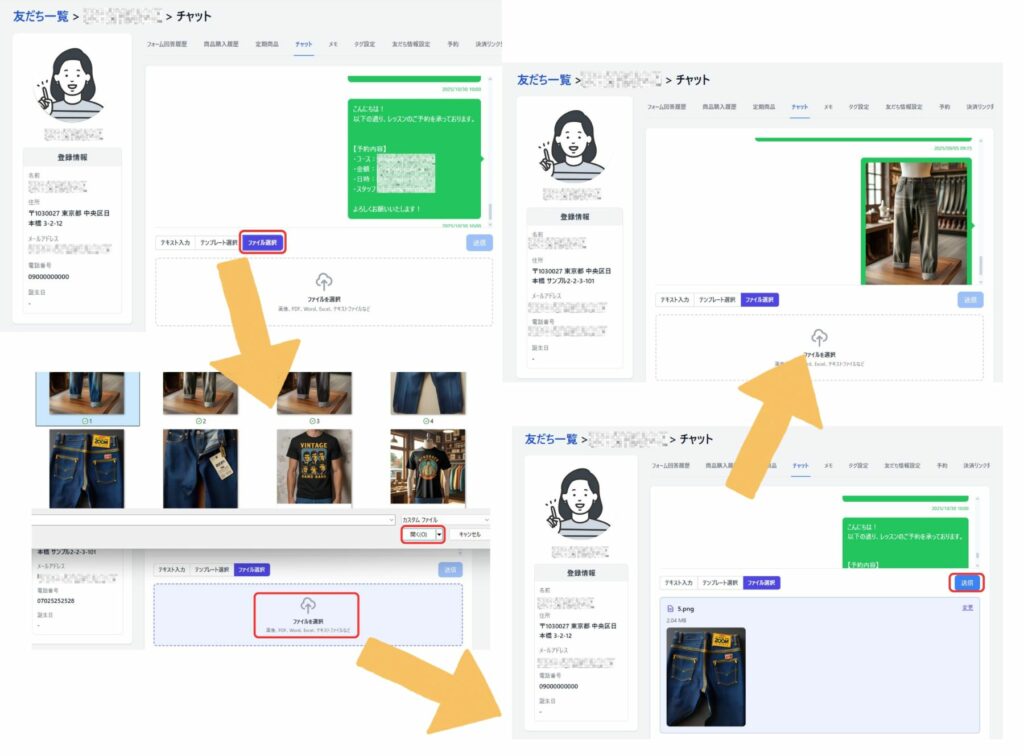Image resolution: width=1024 pixels, height=756 pixels.
Task: Click the 変更 link beside 5.png
Action: coord(967,607)
